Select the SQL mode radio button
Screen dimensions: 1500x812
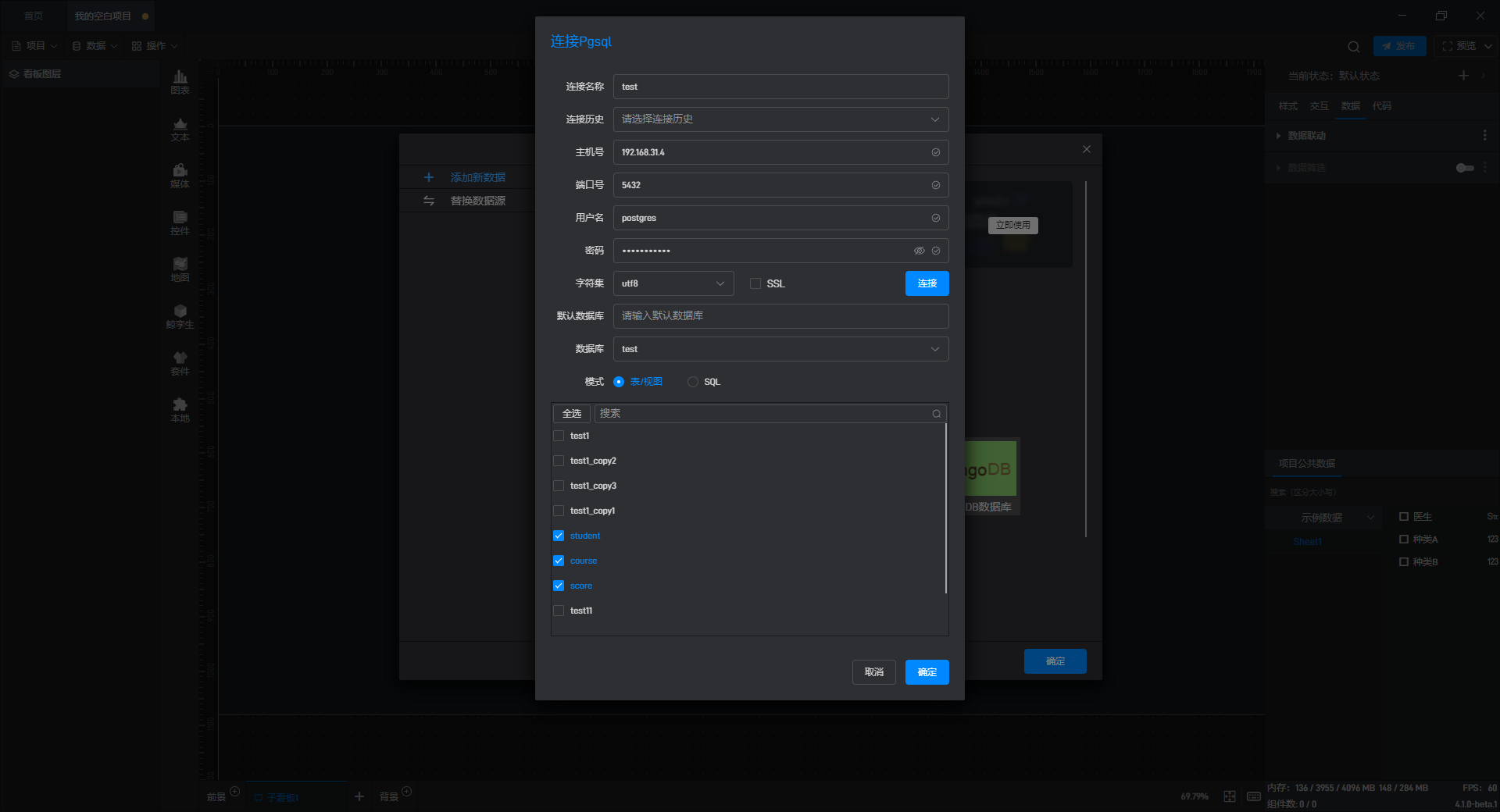pos(693,382)
